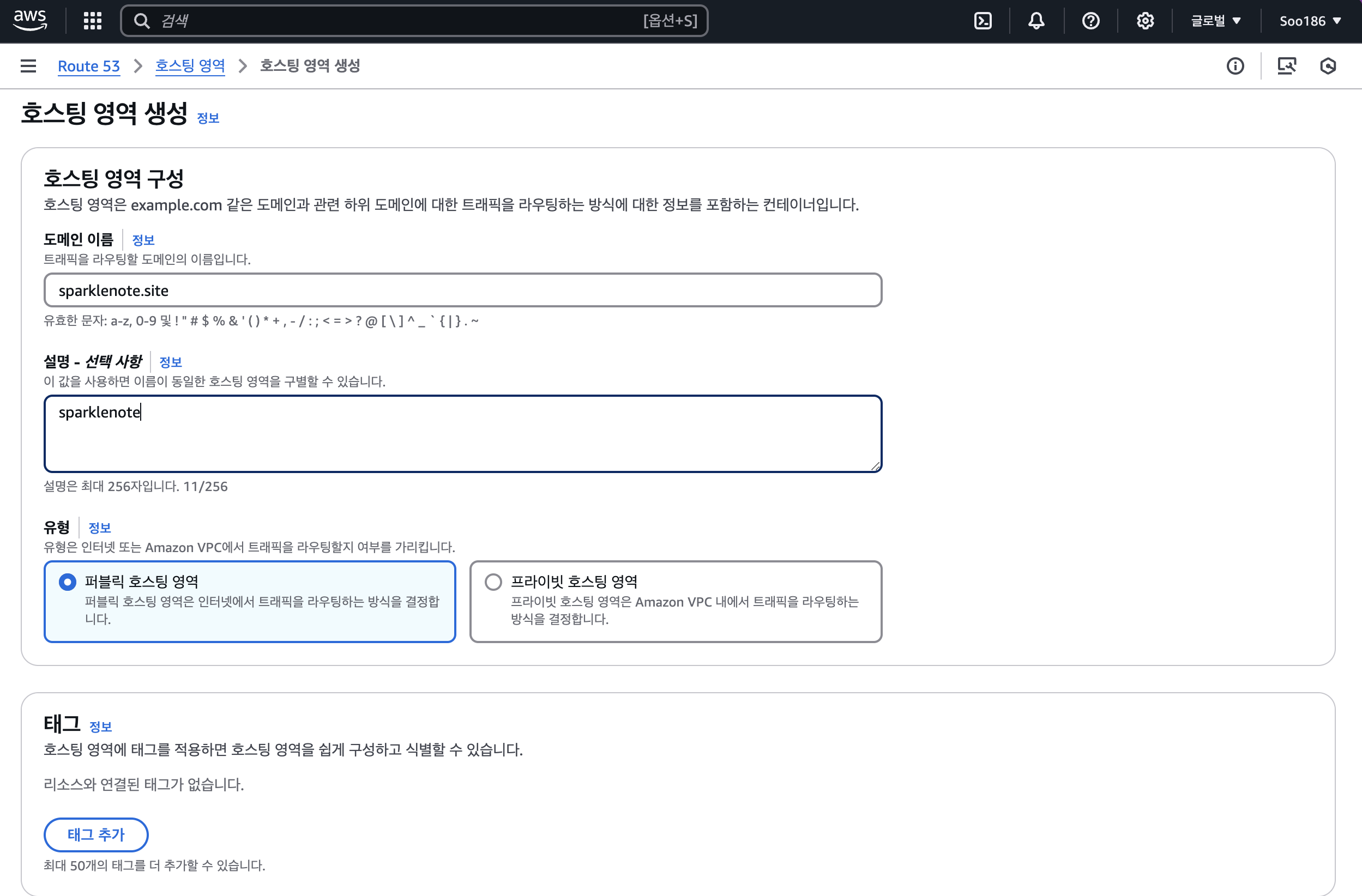This screenshot has width=1362, height=896.
Task: Toggle the side navigation hamburger menu
Action: [28, 66]
